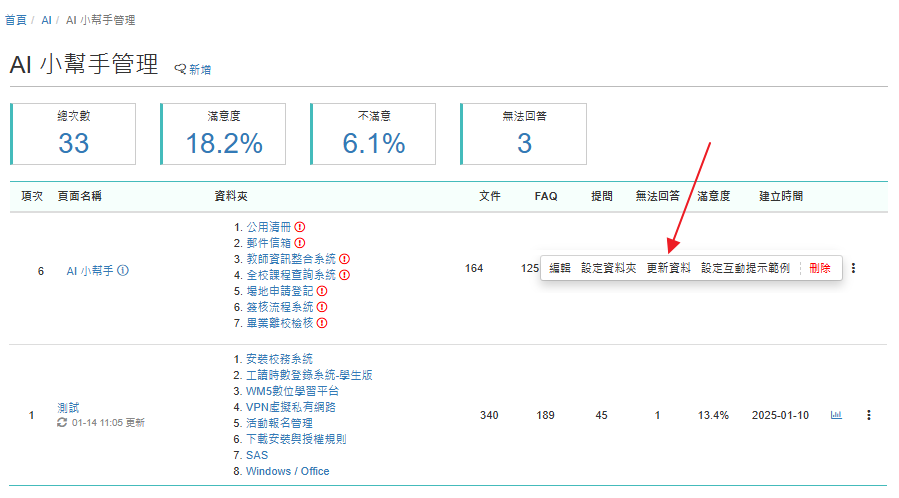Click the 總次數 stat card
Viewport: 899px width, 498px height.
point(73,133)
